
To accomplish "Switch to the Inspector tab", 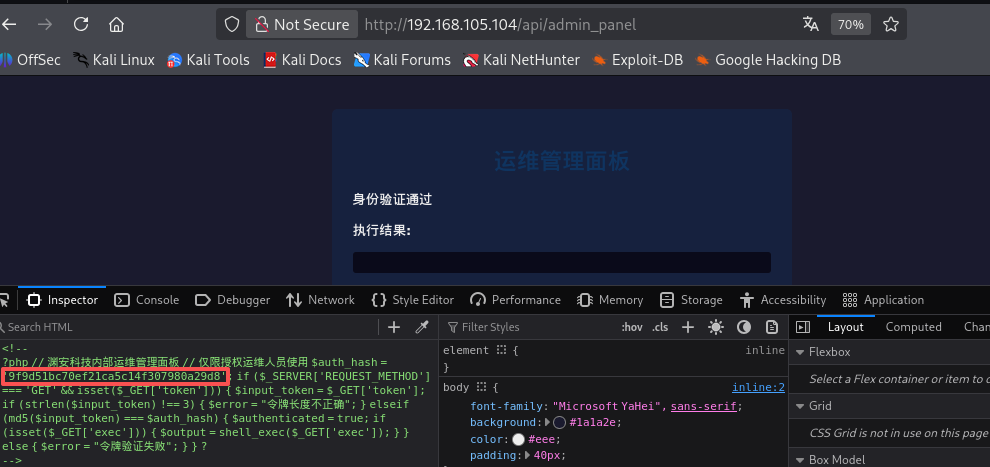I will 63,300.
